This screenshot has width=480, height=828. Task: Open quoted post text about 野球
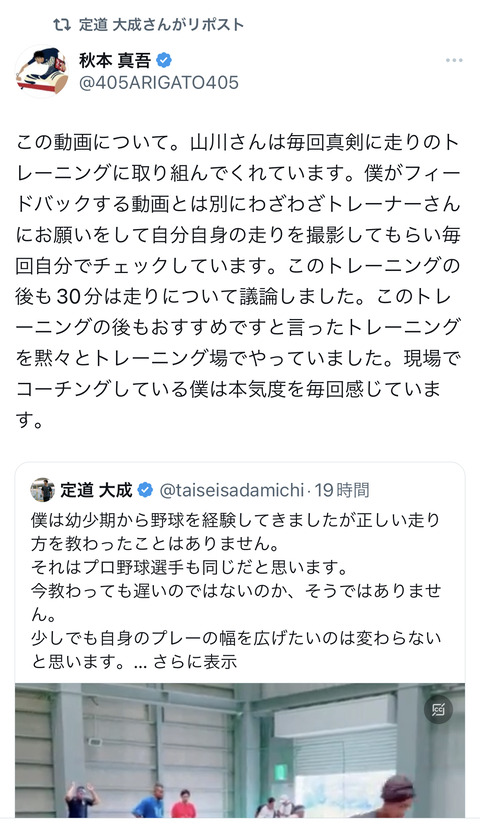click(236, 590)
